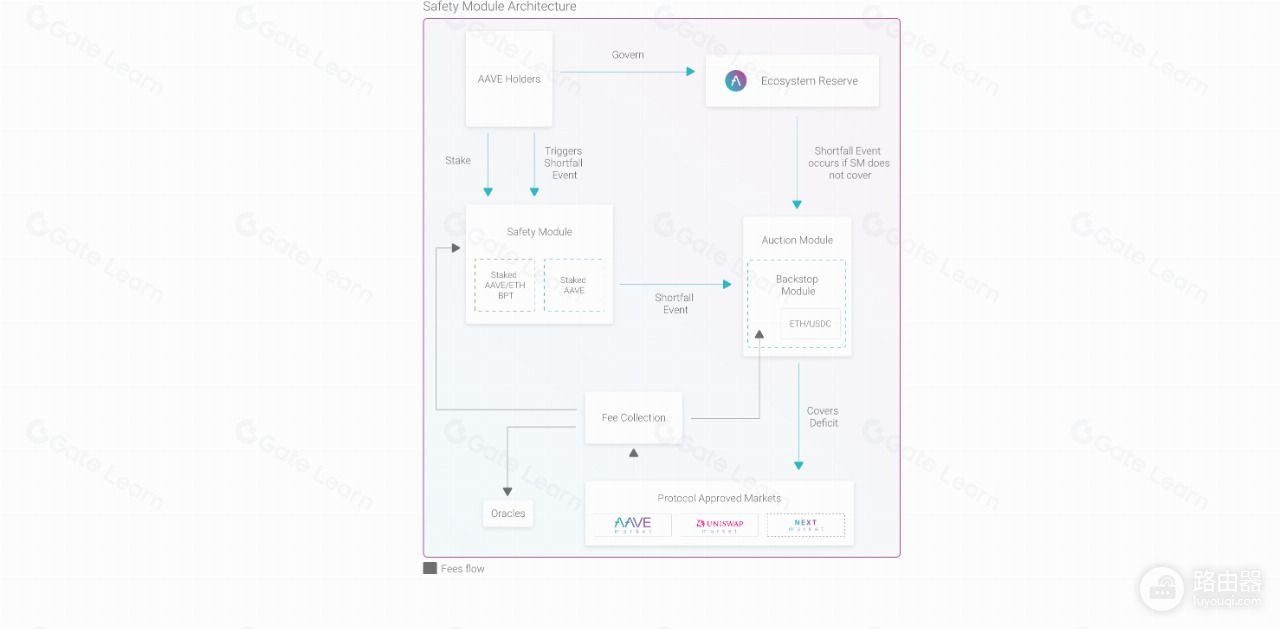Image resolution: width=1280 pixels, height=629 pixels.
Task: Click the Aave logo in Ecosystem Reserve
Action: click(x=736, y=81)
